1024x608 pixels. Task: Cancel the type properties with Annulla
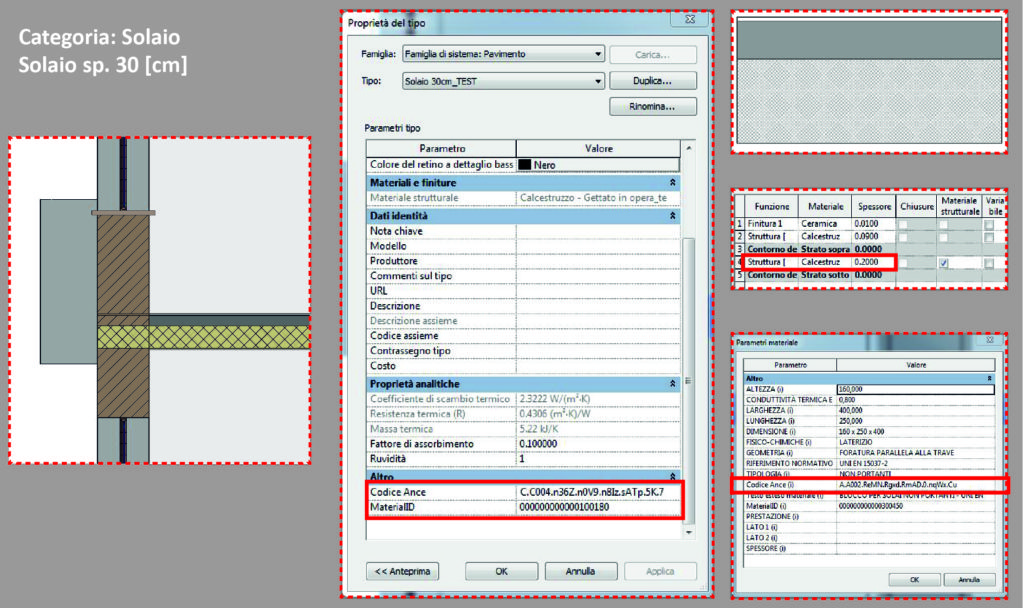580,571
